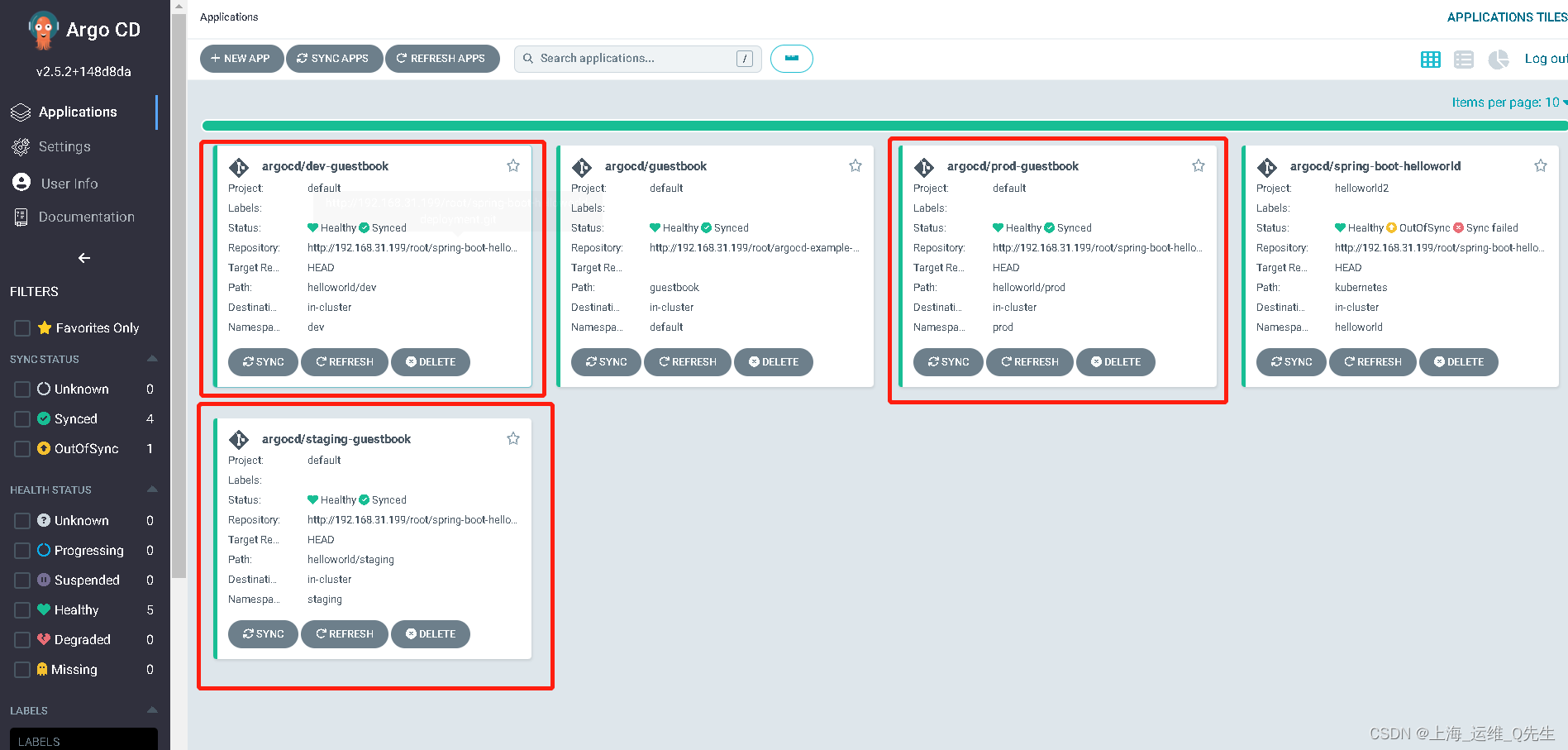Screen dimensions: 1568x750
Task: Check the Missing health filter
Action: (22, 670)
